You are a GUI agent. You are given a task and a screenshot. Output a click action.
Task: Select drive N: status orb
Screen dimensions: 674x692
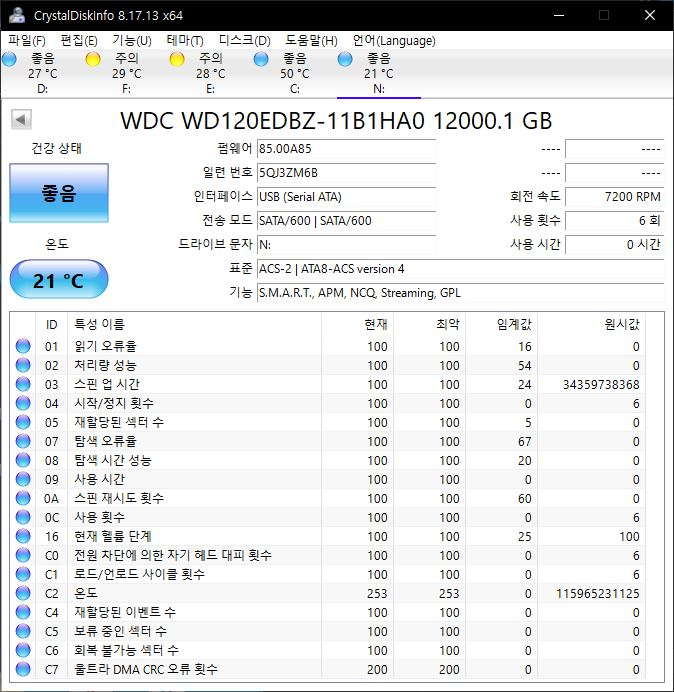(345, 59)
